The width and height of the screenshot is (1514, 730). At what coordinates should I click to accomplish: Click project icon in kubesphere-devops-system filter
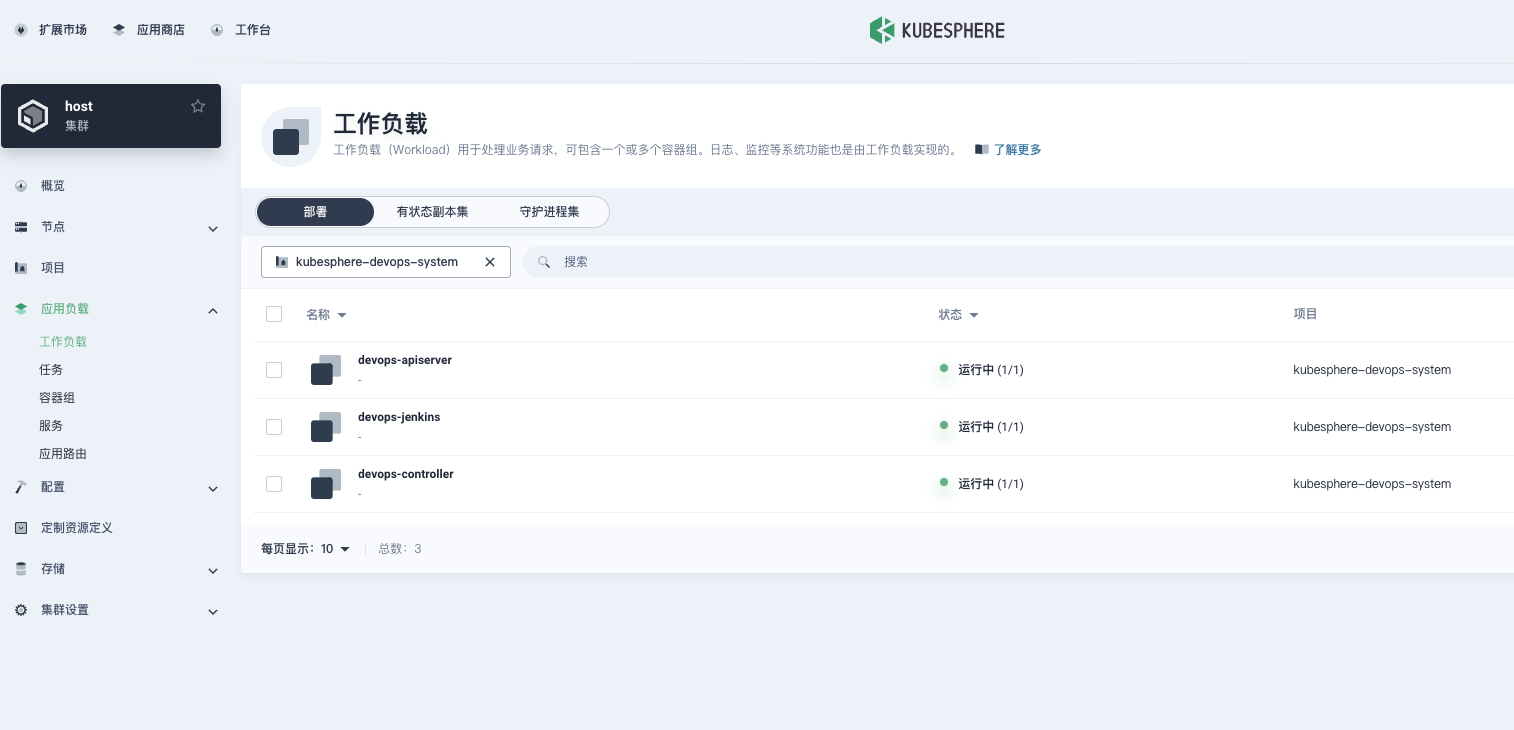pyautogui.click(x=282, y=262)
